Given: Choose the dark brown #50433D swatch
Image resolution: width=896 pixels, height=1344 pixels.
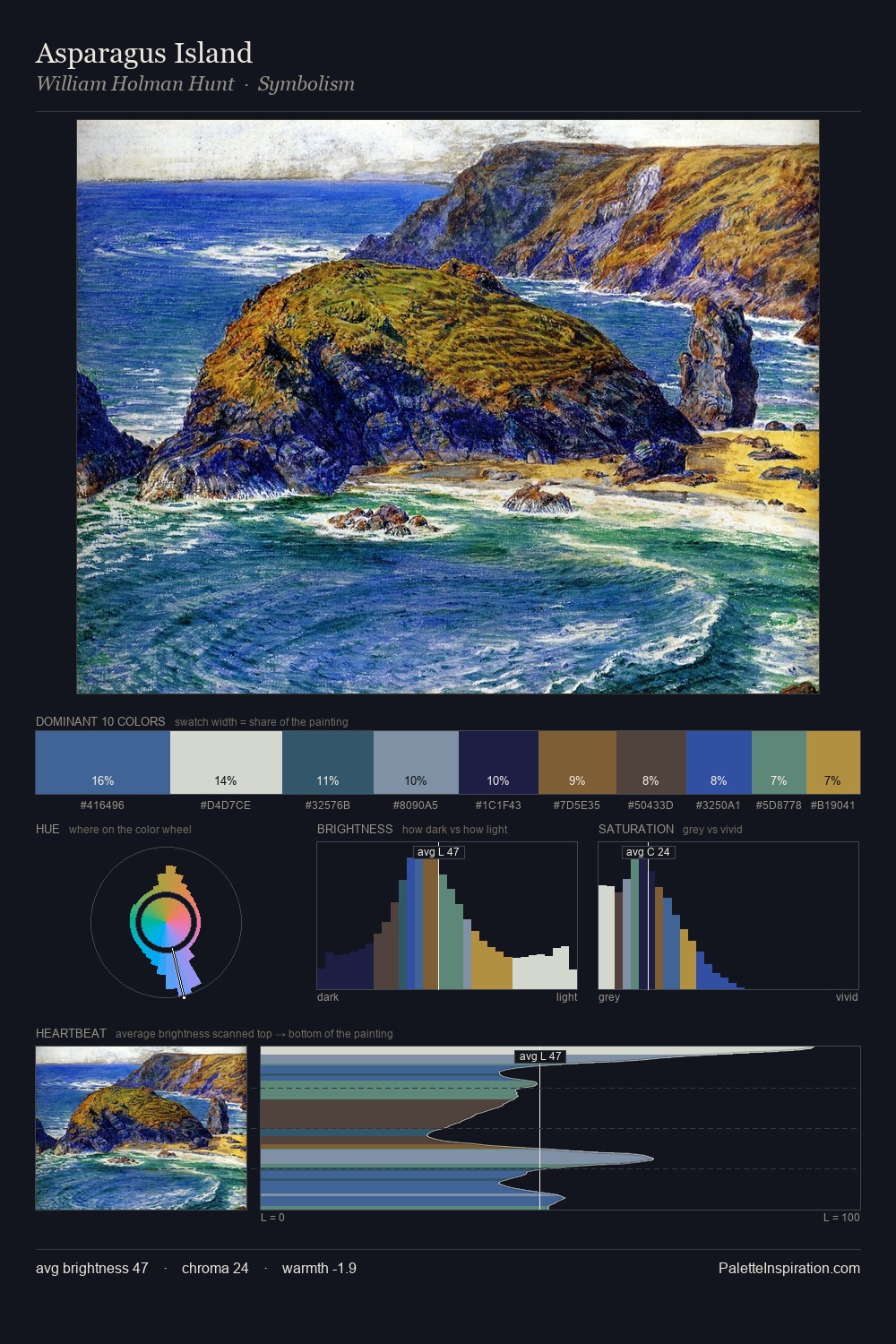Looking at the screenshot, I should [x=651, y=762].
